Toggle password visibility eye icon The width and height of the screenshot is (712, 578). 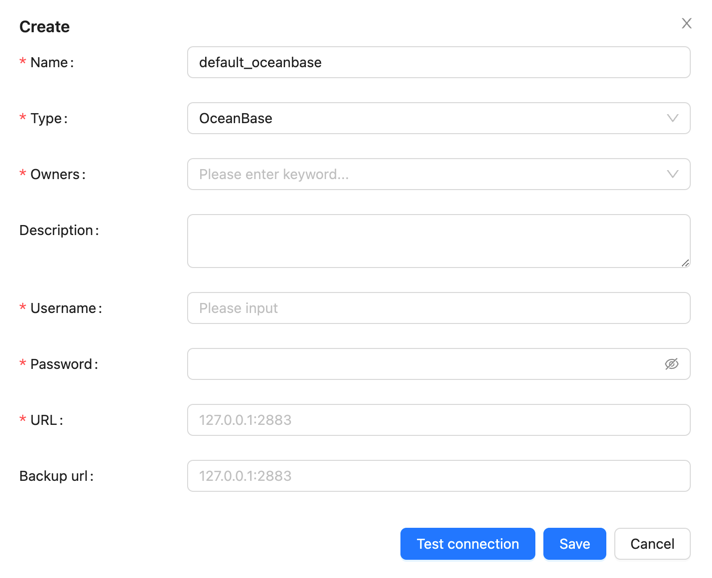pyautogui.click(x=672, y=364)
